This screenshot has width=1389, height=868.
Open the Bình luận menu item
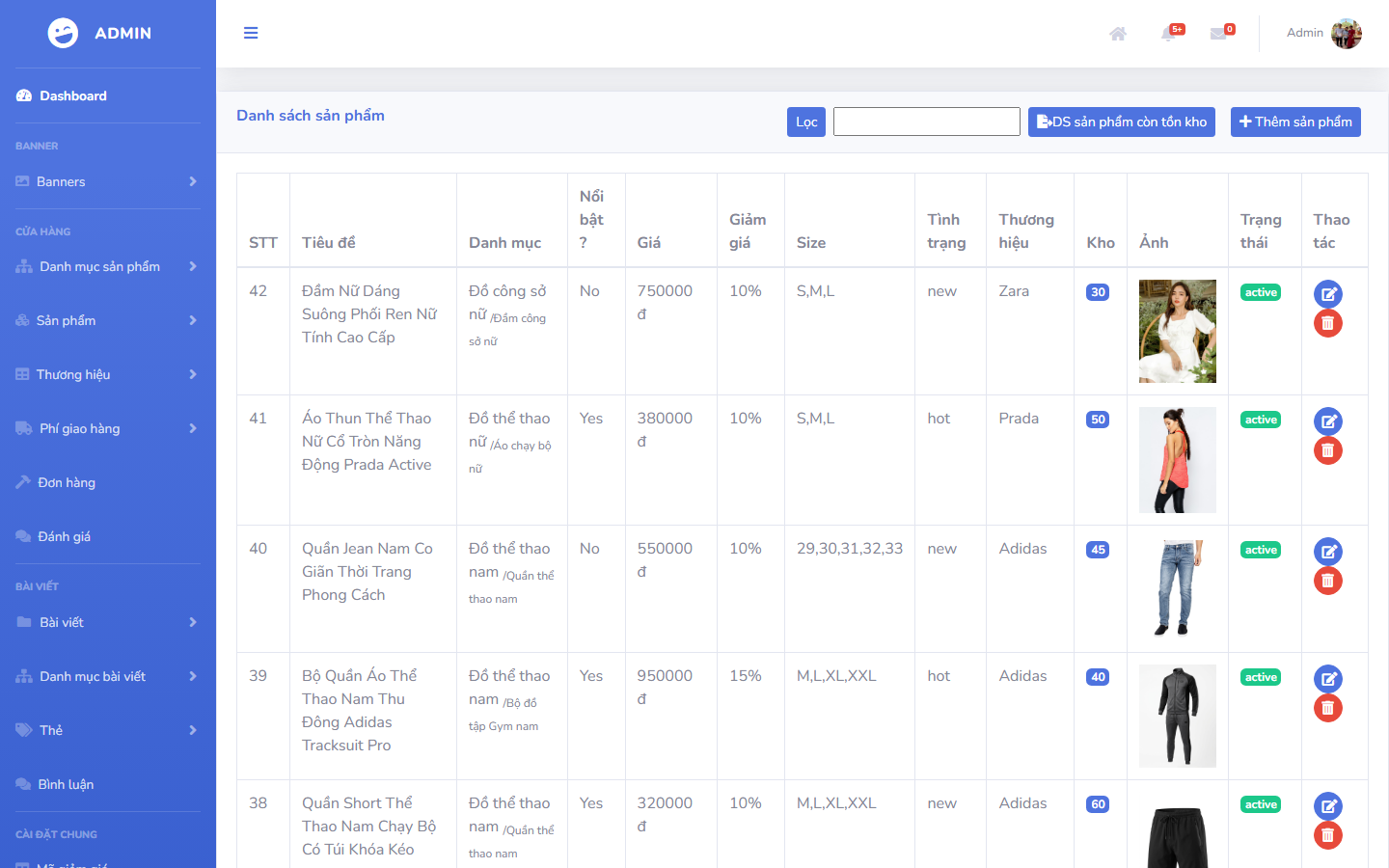[108, 784]
